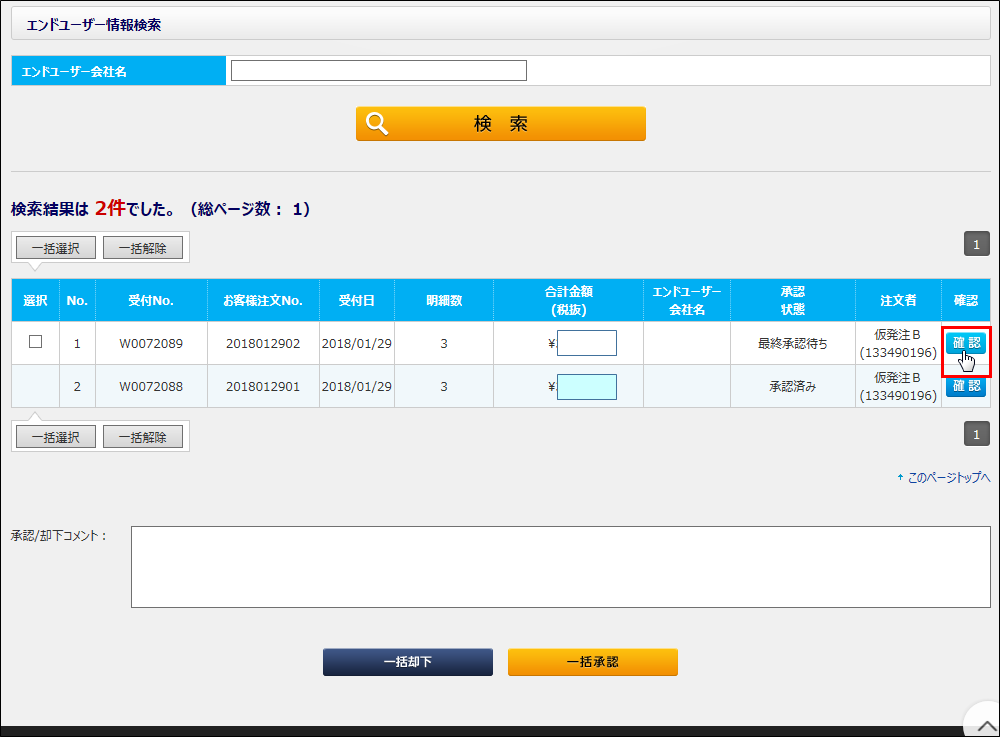Screen dimensions: 1000x737
Task: Click the top page number 1 indicator
Action: [x=976, y=244]
